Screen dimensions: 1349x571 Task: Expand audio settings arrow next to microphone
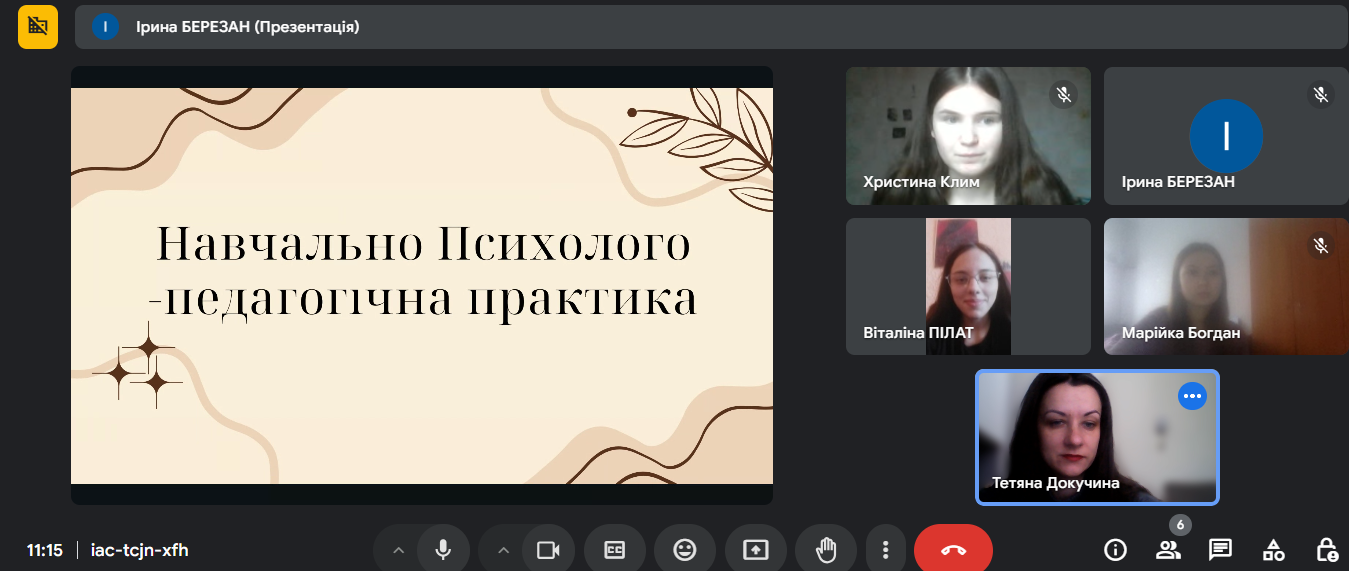pyautogui.click(x=398, y=549)
